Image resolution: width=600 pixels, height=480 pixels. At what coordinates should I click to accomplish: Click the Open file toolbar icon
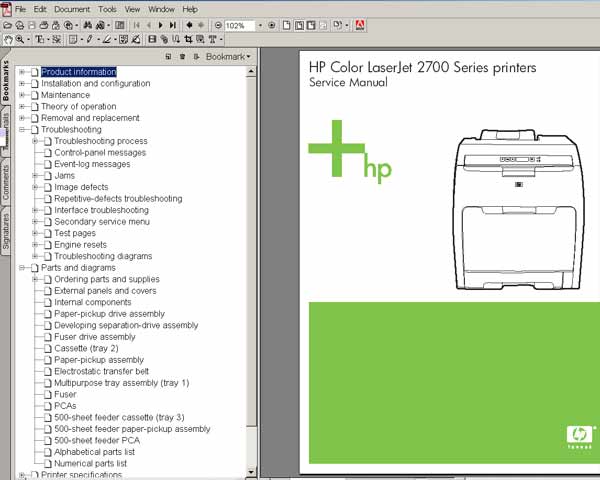coord(7,26)
